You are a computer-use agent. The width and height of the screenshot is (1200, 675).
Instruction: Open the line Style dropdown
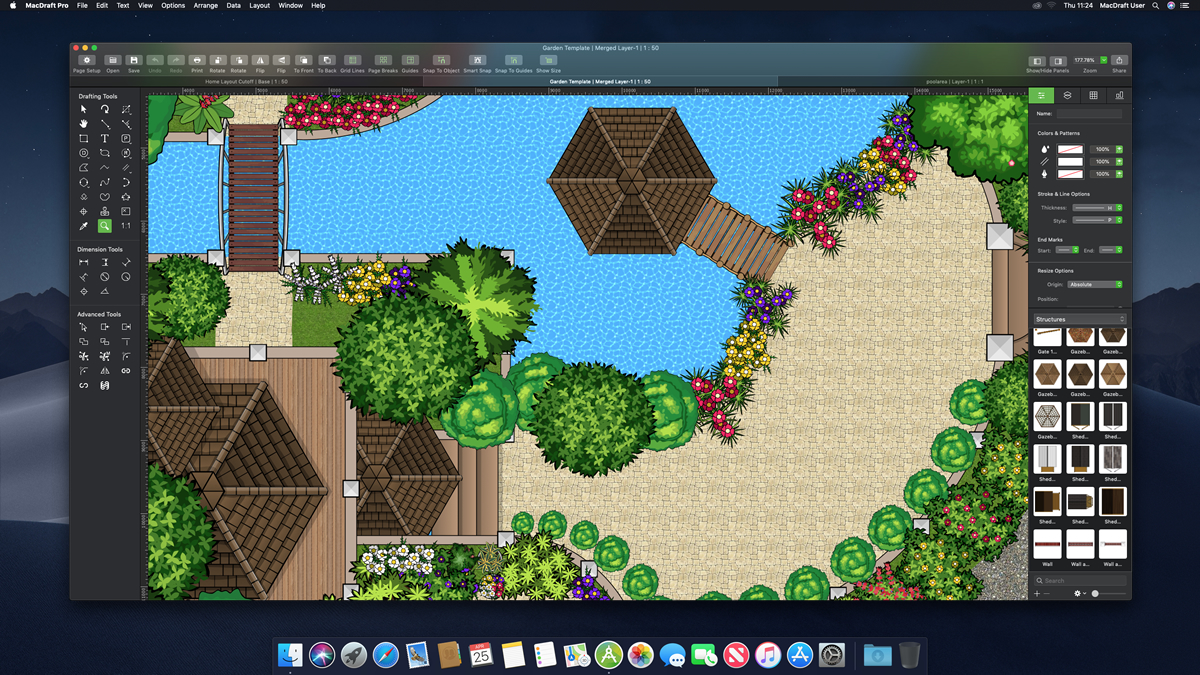[x=1097, y=220]
